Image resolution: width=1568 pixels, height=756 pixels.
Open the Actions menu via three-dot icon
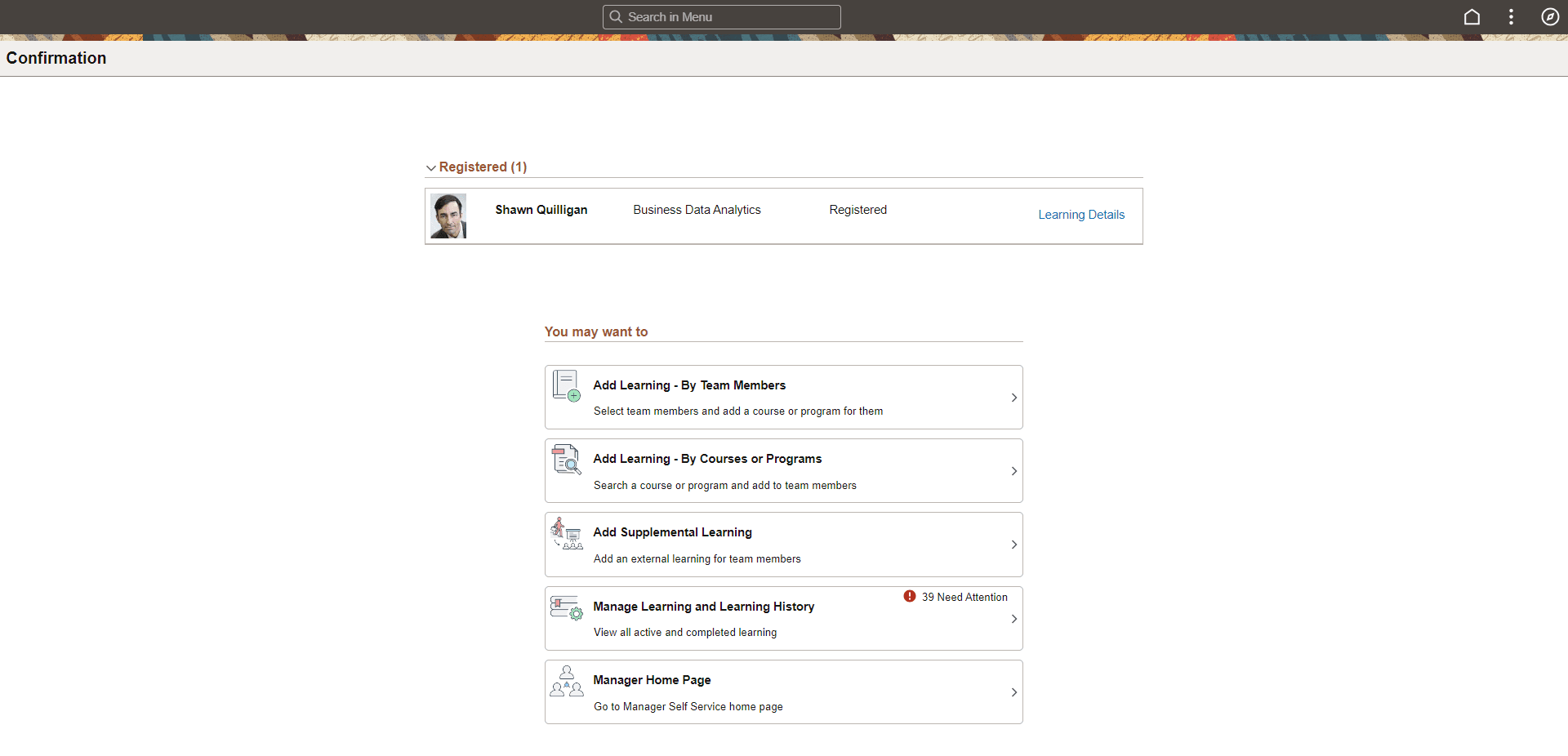(x=1511, y=16)
